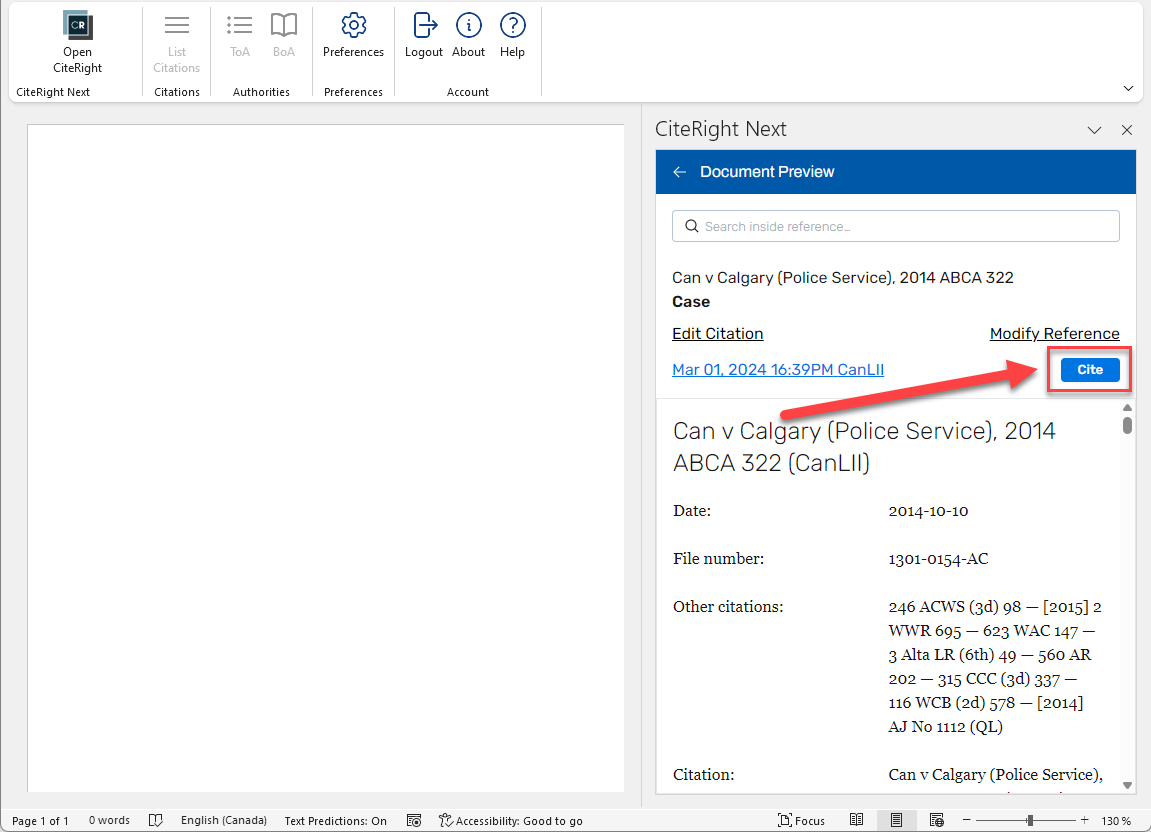Click the zoom in plus button
Screen dimensions: 1151x832
1084,820
